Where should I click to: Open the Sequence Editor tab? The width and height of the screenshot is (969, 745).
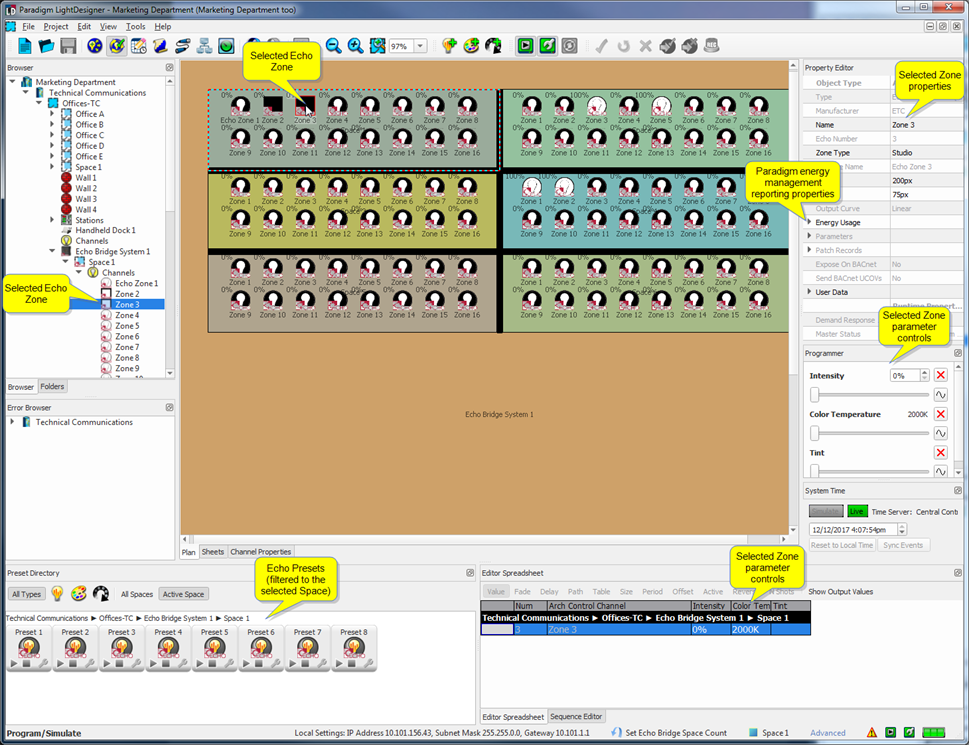pyautogui.click(x=576, y=717)
